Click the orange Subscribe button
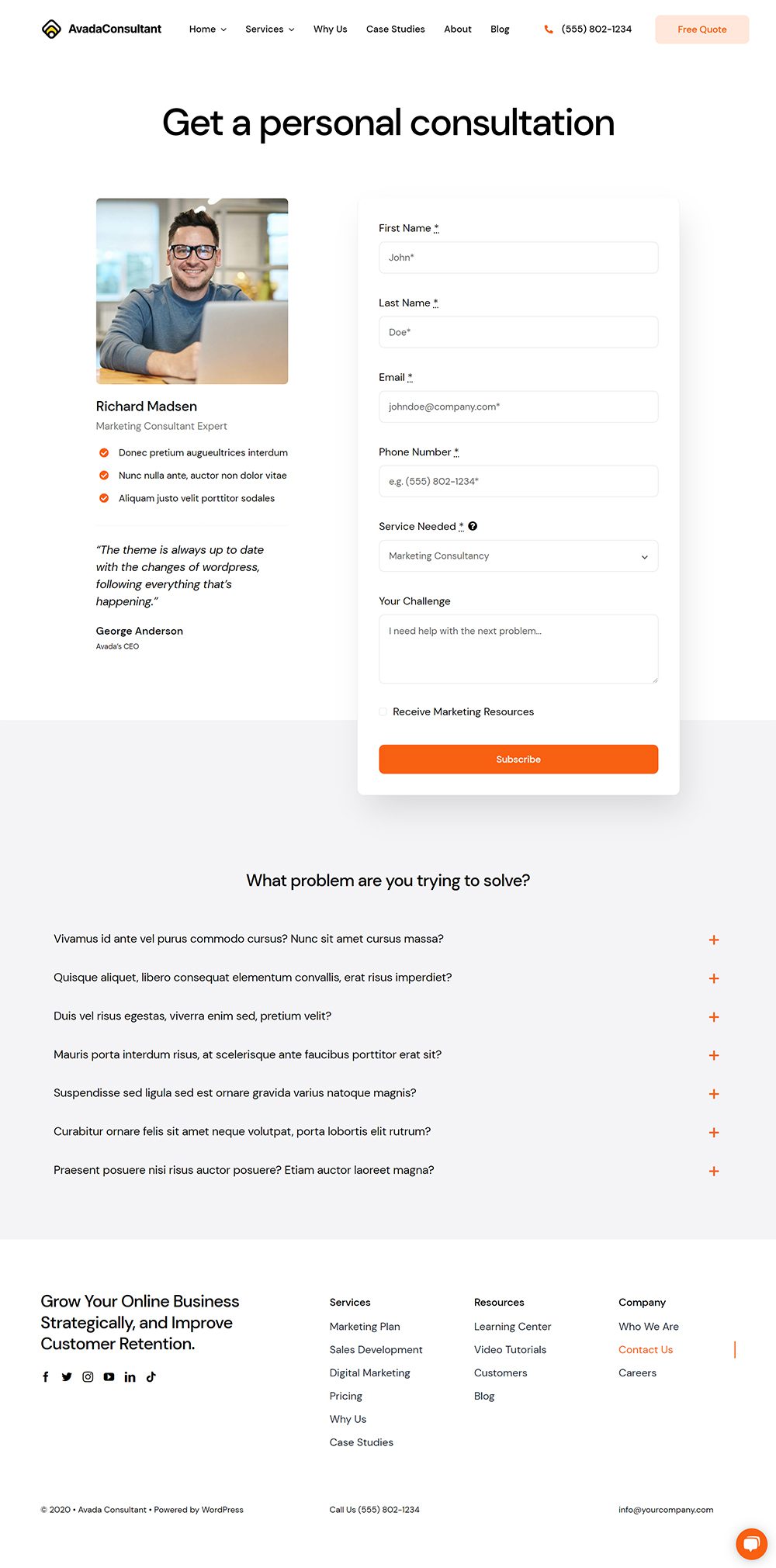 [x=518, y=759]
